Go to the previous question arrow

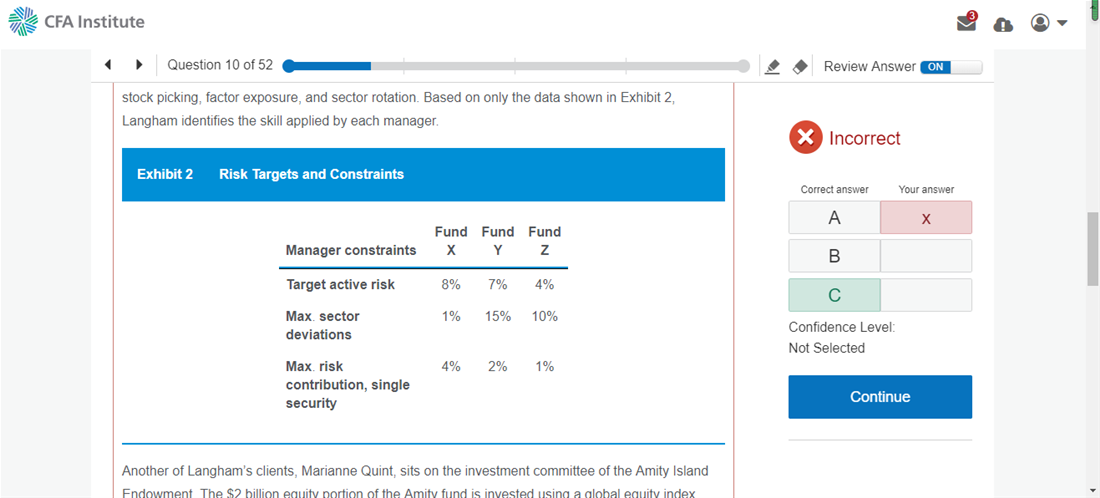(108, 65)
